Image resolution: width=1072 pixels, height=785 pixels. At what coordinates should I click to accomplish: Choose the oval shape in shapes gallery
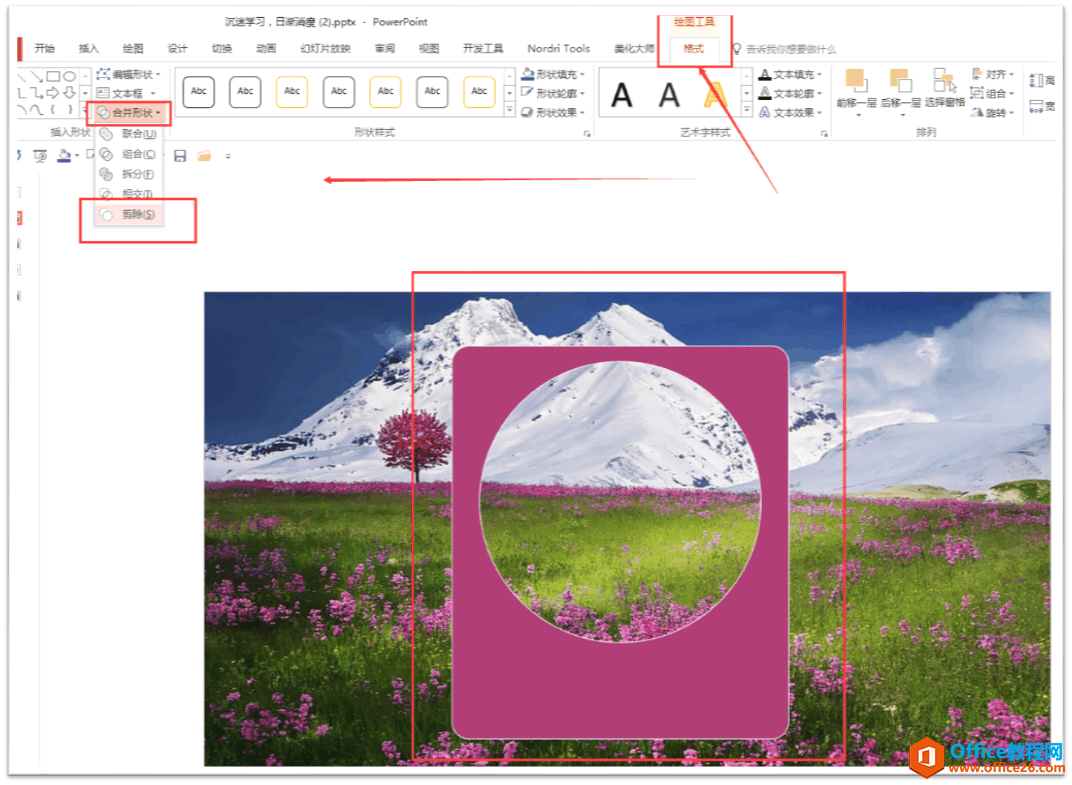point(69,76)
